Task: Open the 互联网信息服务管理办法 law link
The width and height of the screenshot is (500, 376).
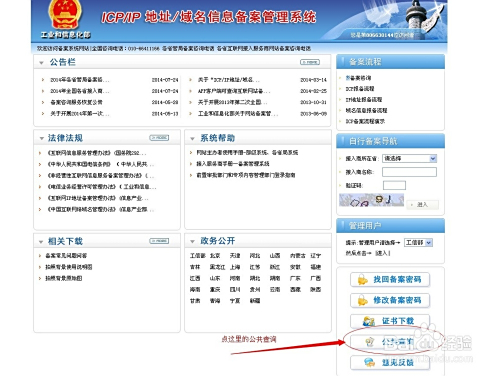Action: pos(97,153)
